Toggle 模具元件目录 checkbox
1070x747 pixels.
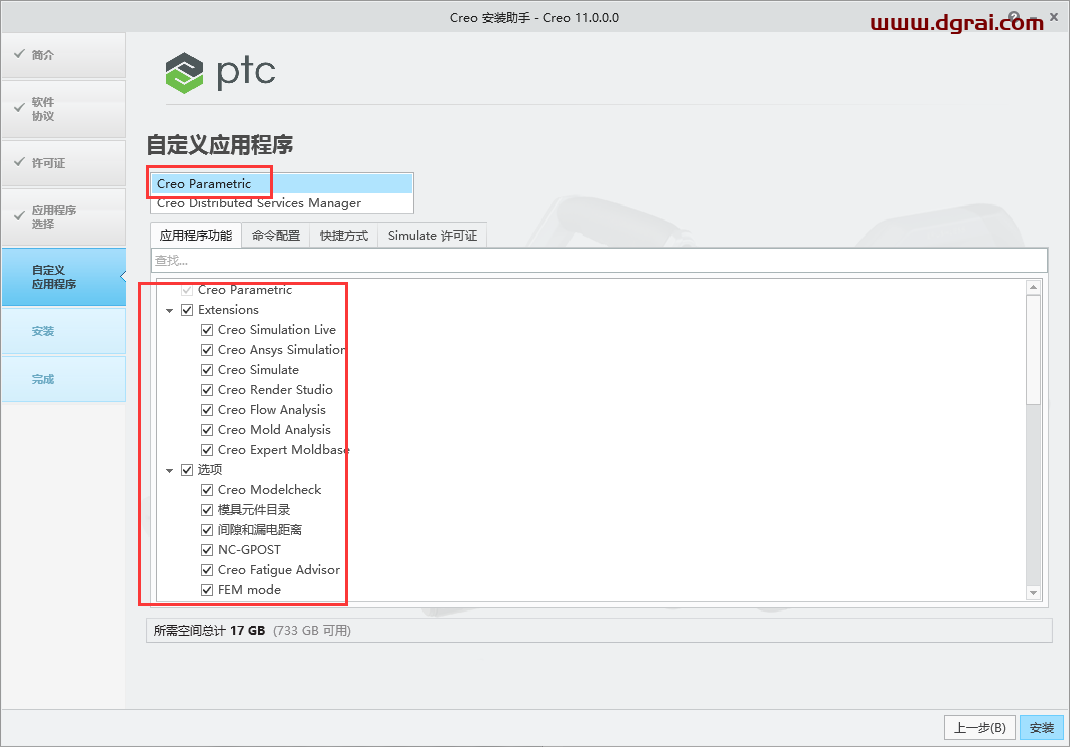click(207, 510)
